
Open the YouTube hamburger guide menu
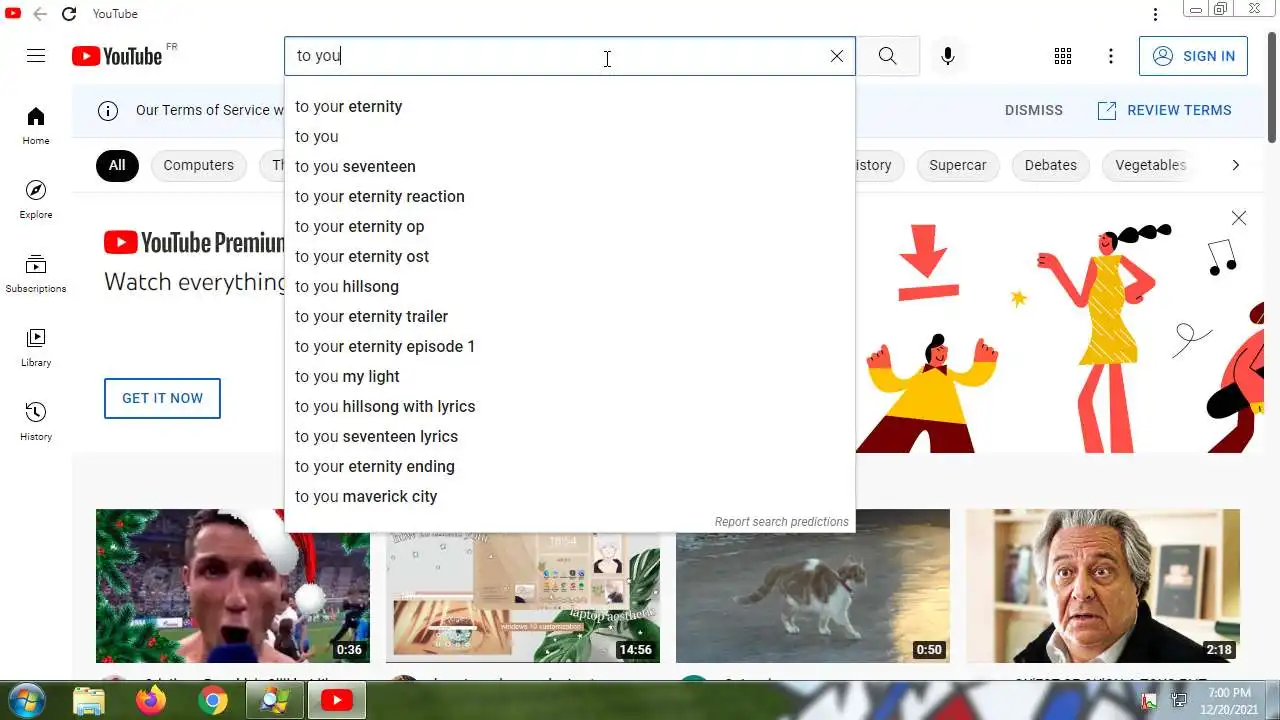pos(36,56)
